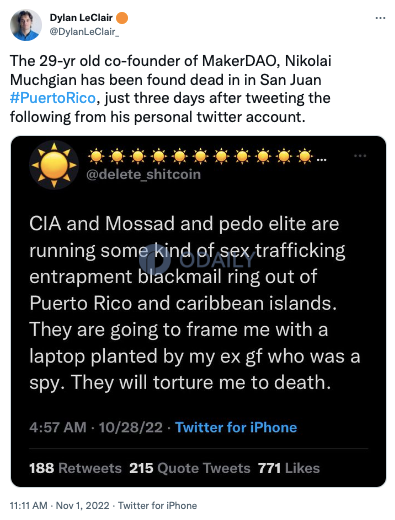Click the #PuertoRico hashtag

[x=53, y=98]
